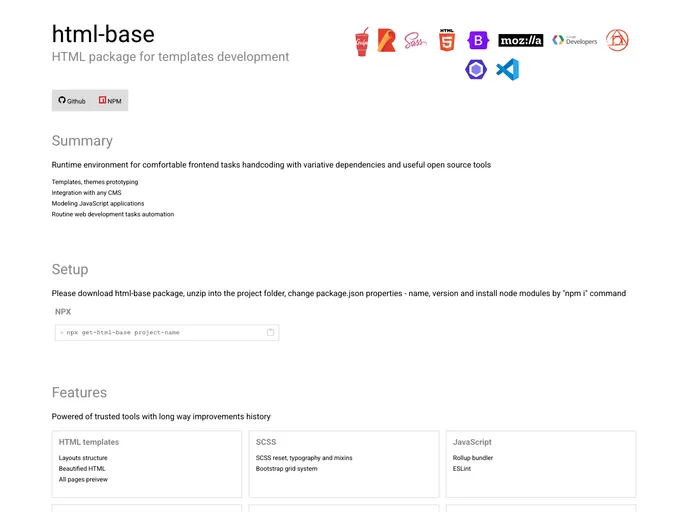Click the SCSS feature card
Image resolution: width=688 pixels, height=512 pixels.
click(343, 463)
